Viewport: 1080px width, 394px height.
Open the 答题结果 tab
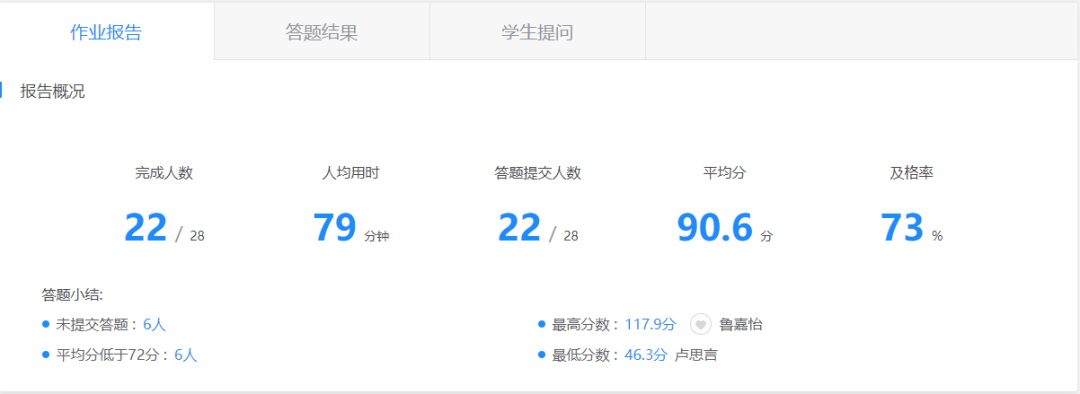click(322, 32)
